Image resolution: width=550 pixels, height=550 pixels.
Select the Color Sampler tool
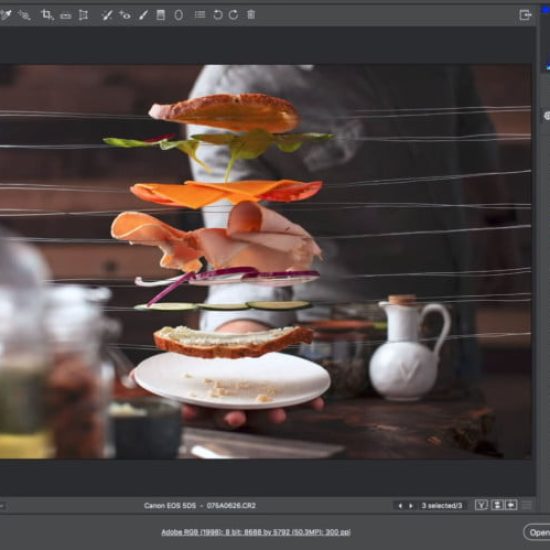coord(6,15)
